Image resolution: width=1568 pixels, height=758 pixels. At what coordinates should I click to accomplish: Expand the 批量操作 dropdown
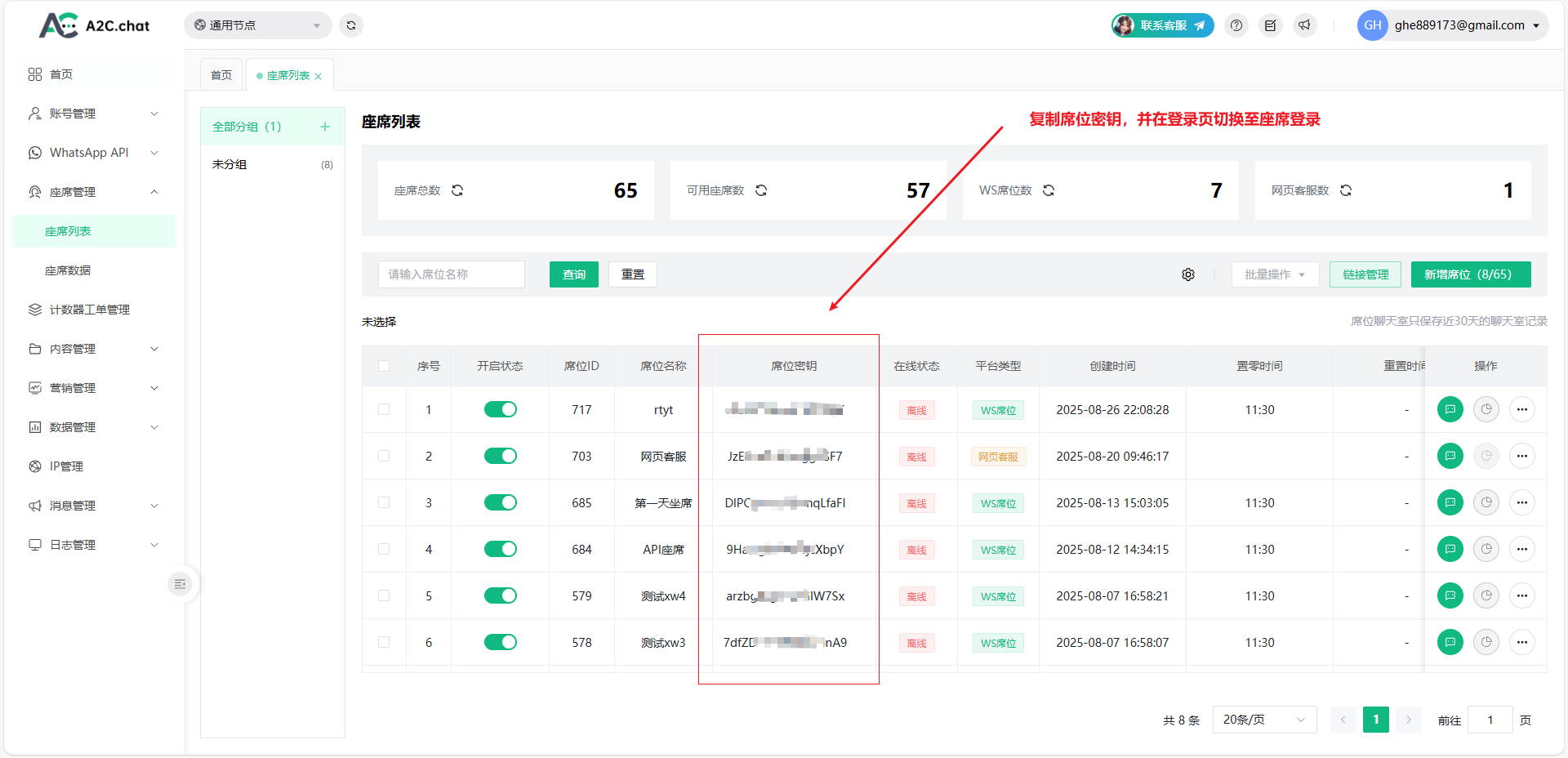(1274, 274)
